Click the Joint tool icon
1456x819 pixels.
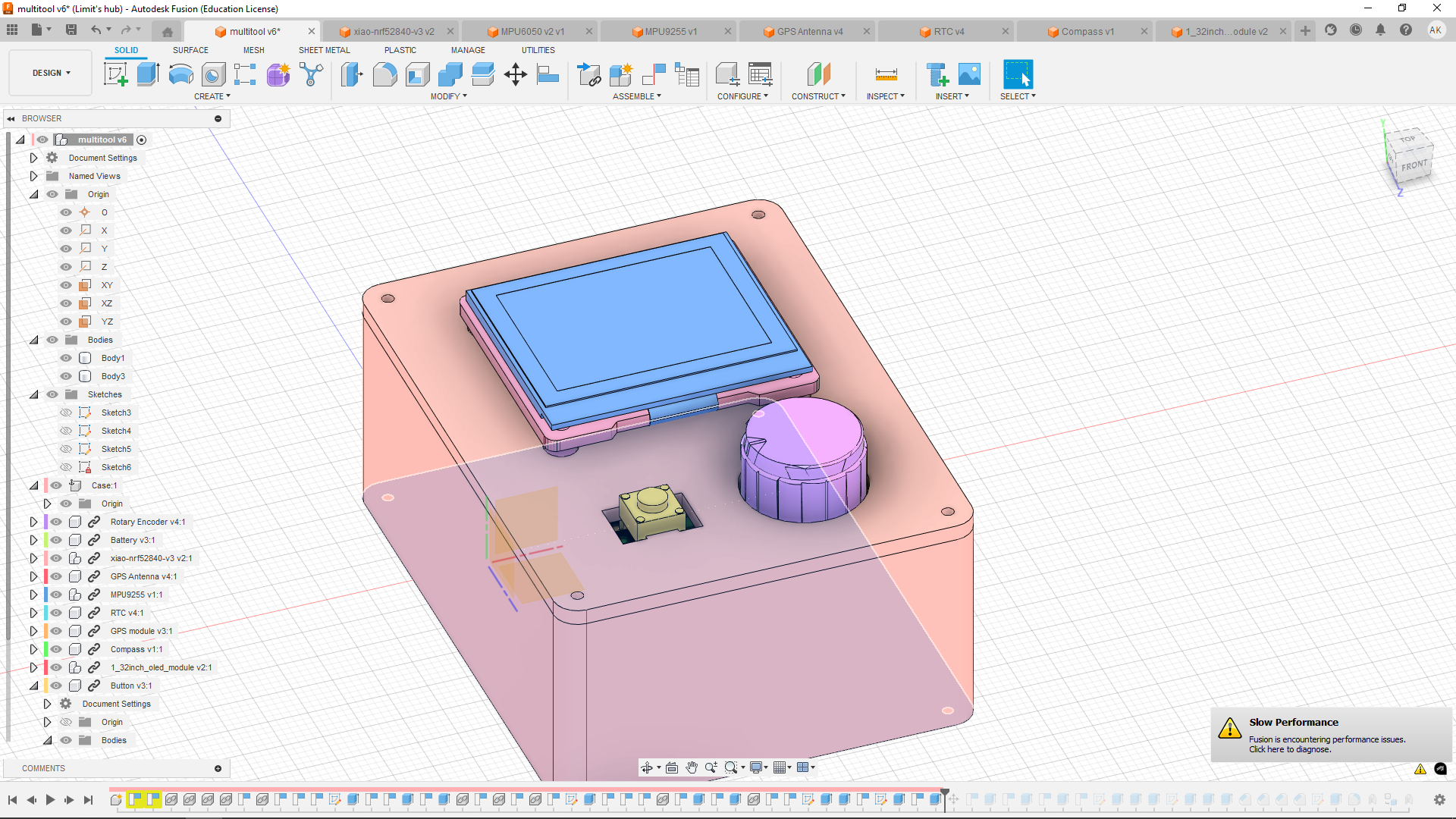[653, 74]
